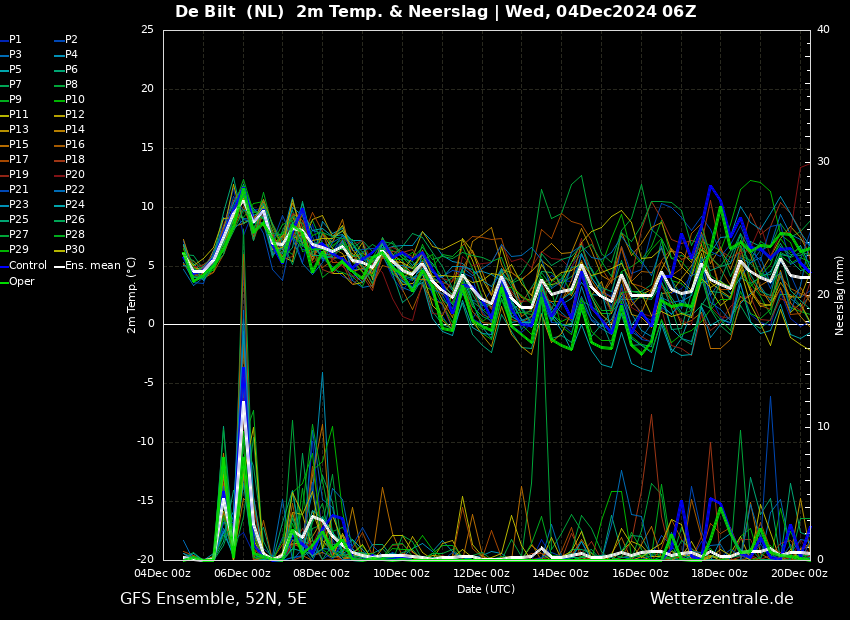Click the 18Dec 00z date axis label
The image size is (850, 620).
point(719,573)
